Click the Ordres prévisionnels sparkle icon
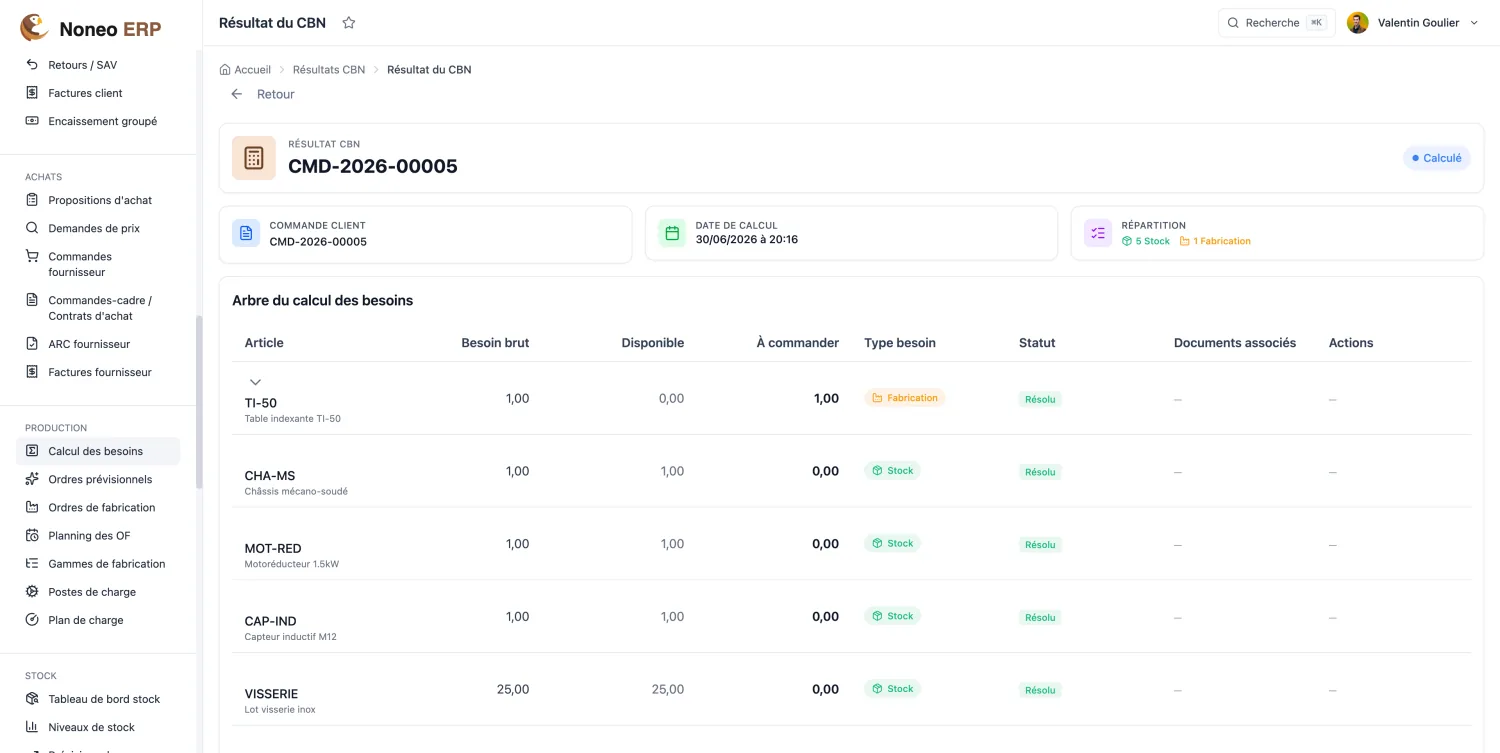Screen dimensions: 1500x753 (32, 479)
